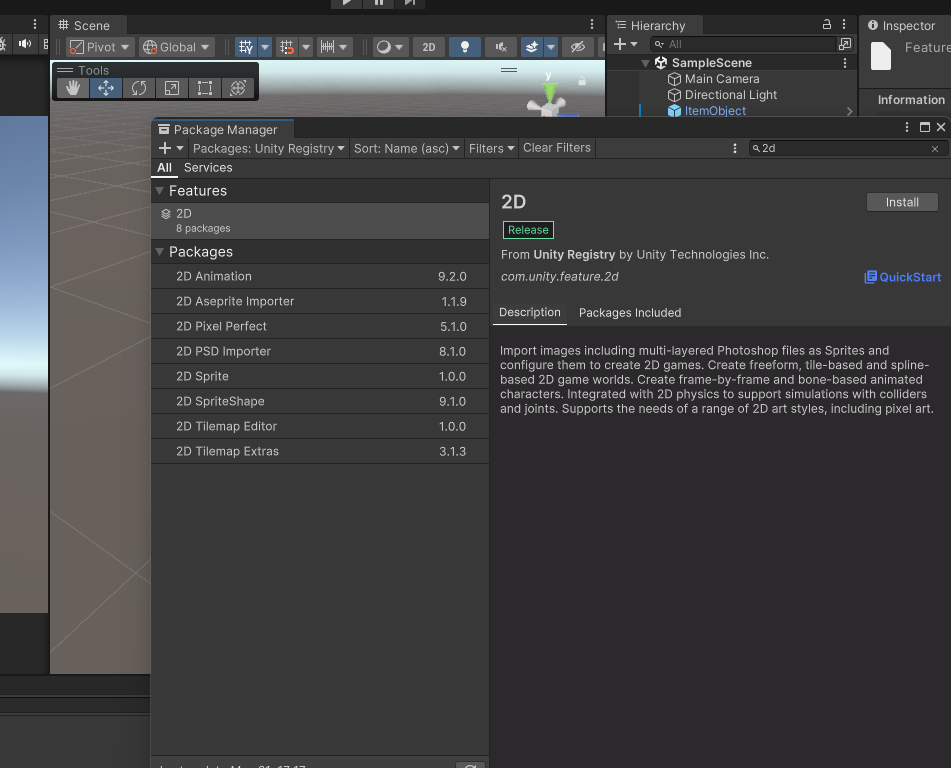The image size is (951, 768).
Task: Select 2D feature with 8 packages
Action: pyautogui.click(x=320, y=221)
